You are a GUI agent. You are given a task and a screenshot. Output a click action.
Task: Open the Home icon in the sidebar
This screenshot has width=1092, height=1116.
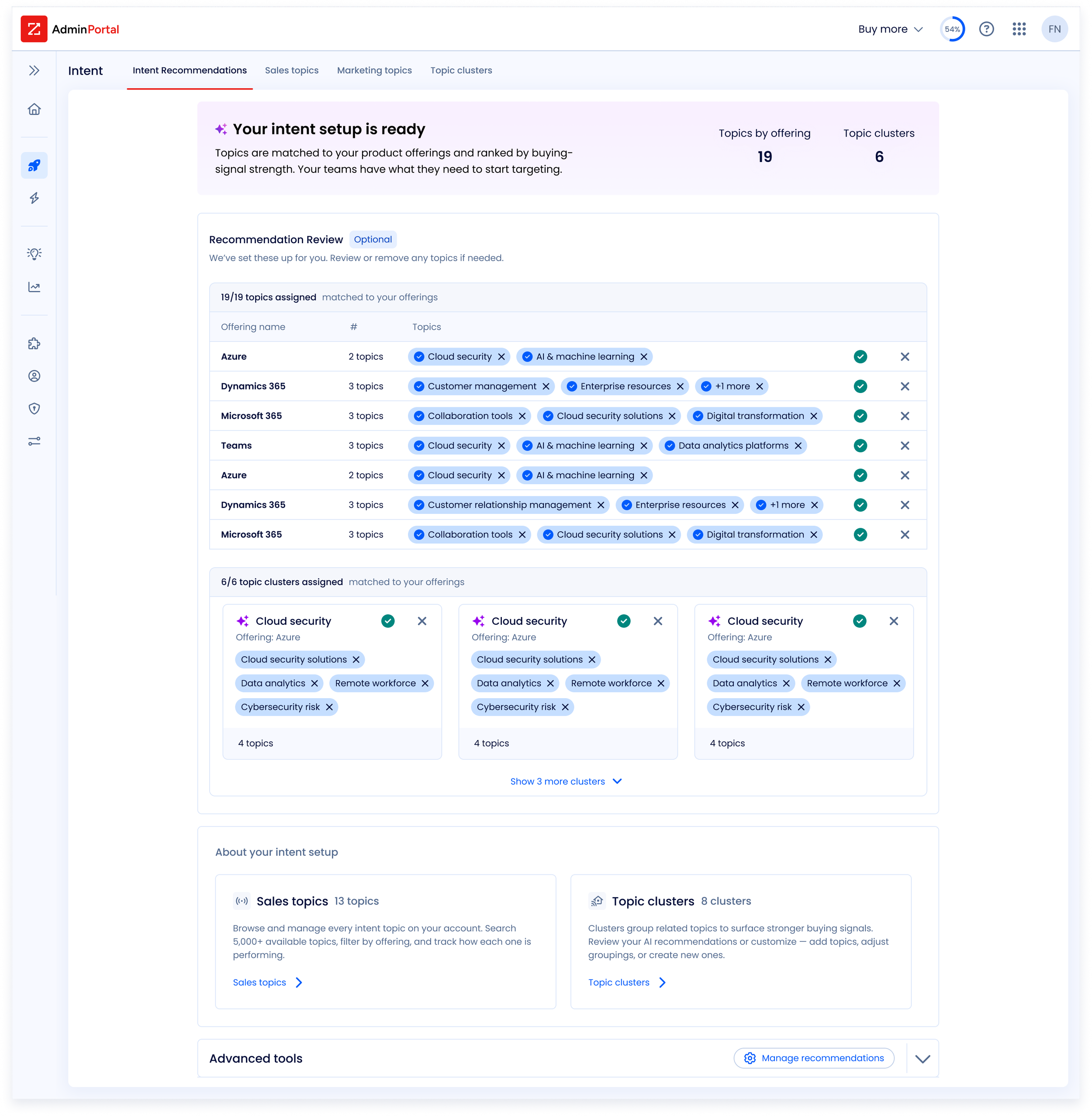click(x=35, y=109)
